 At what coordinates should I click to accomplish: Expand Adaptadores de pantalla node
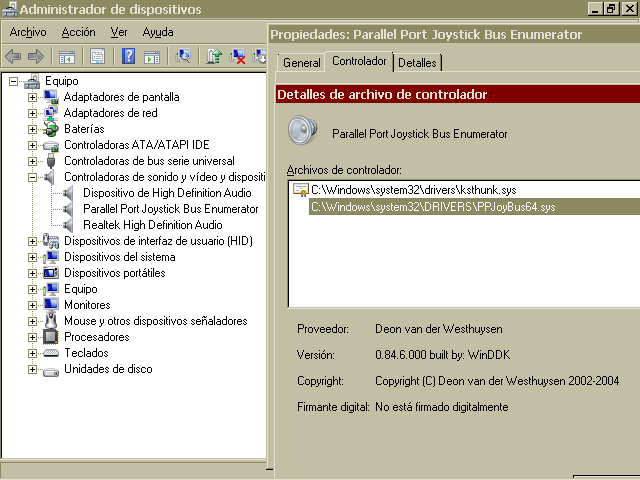(x=33, y=97)
